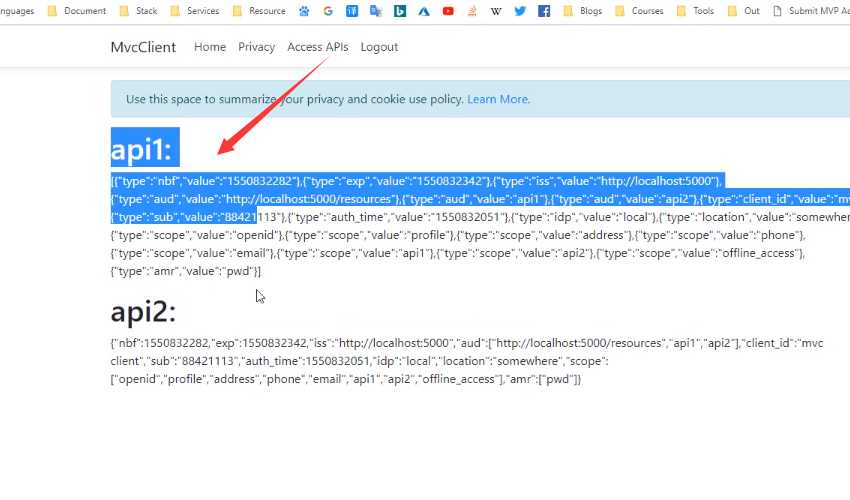This screenshot has height=500, width=850.
Task: Open the Resource bookmarks folder
Action: [x=259, y=11]
